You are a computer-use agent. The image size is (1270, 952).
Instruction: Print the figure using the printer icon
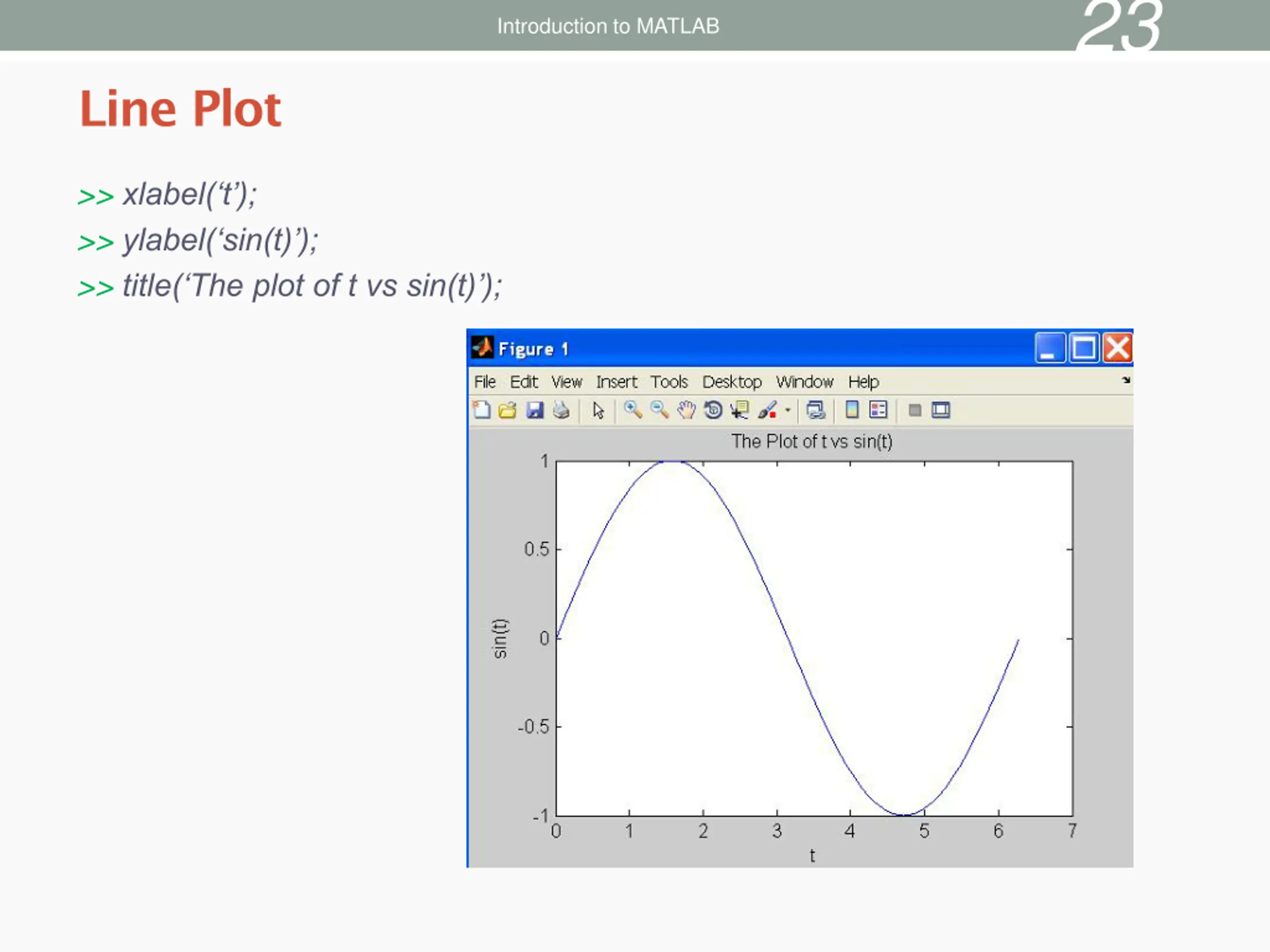pos(561,410)
